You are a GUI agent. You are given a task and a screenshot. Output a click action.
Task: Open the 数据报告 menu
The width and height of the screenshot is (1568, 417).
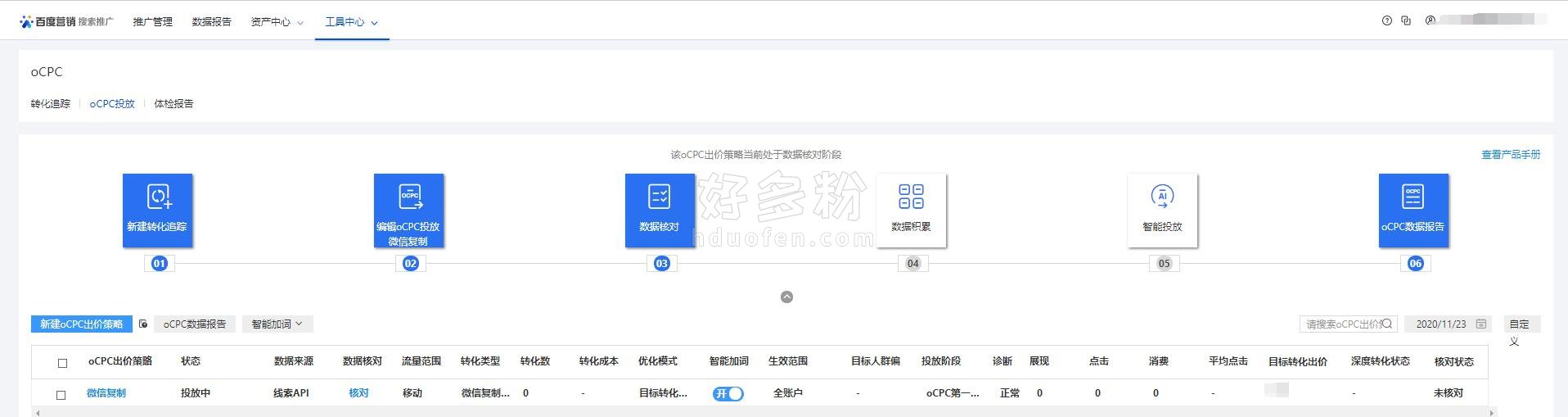point(212,22)
